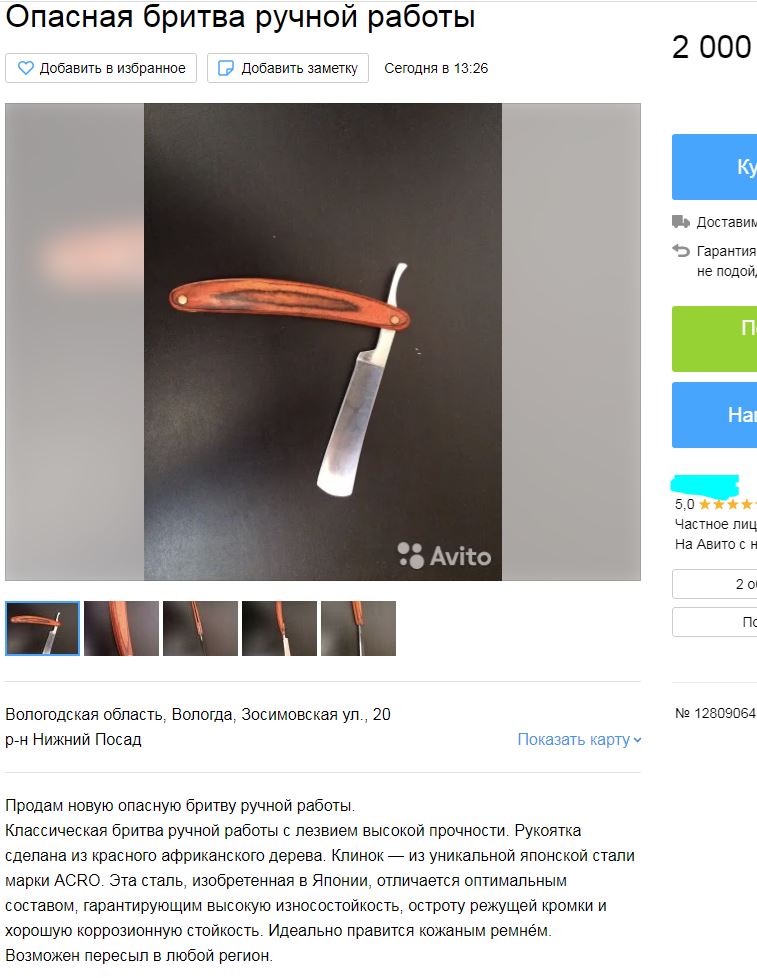Viewport: 757px width, 978px height.
Task: Click the heart icon to favorite listing
Action: click(26, 68)
